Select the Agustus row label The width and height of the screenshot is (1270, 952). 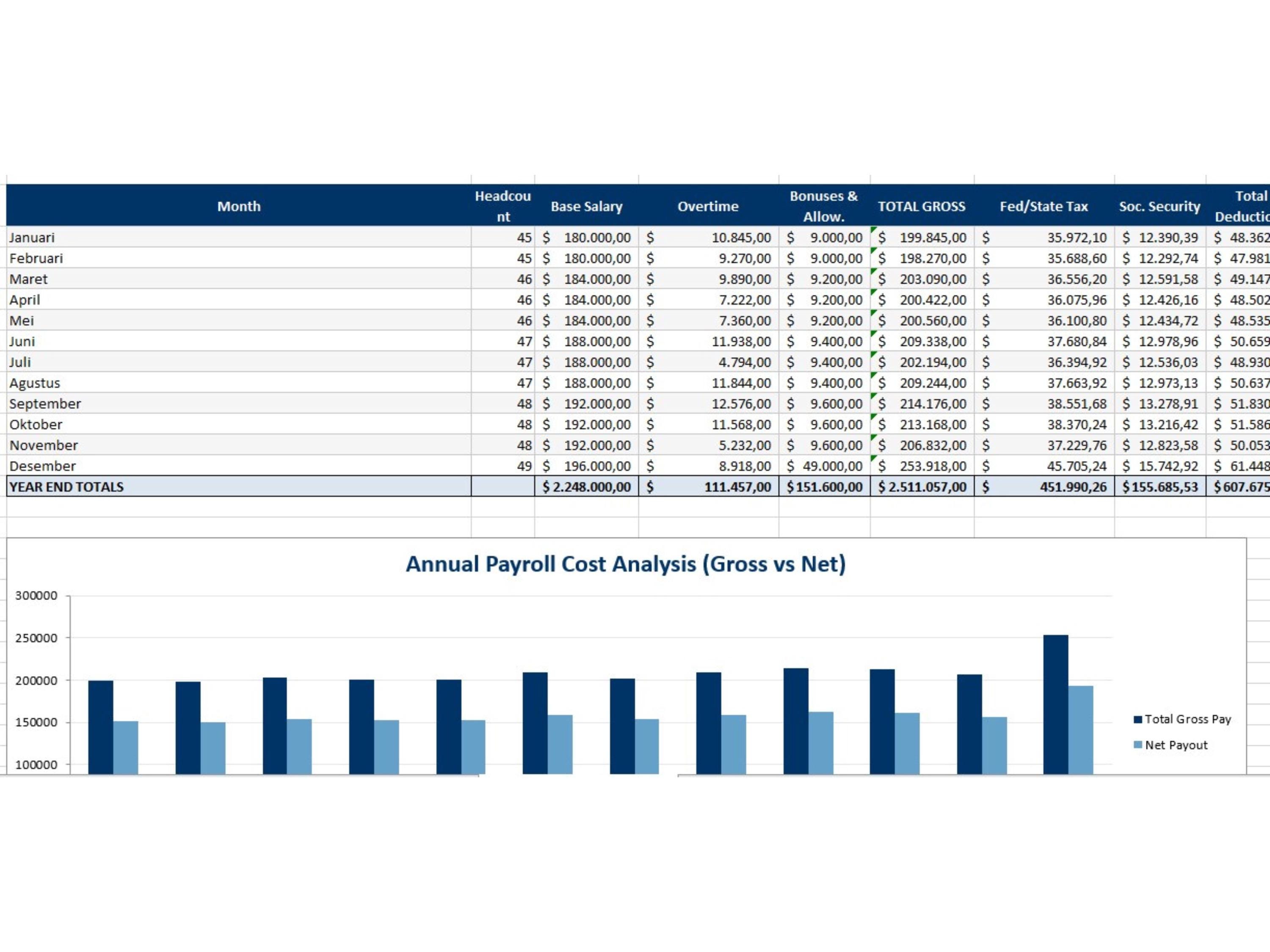pos(239,383)
